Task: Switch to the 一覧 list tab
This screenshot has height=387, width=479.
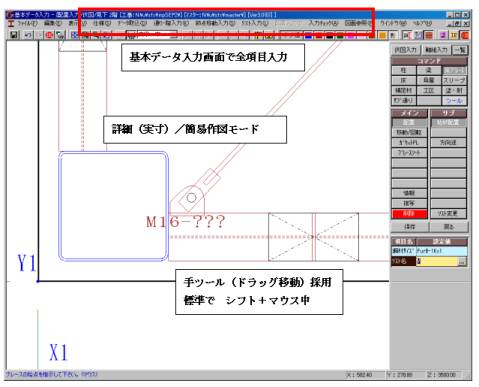Action: point(460,50)
